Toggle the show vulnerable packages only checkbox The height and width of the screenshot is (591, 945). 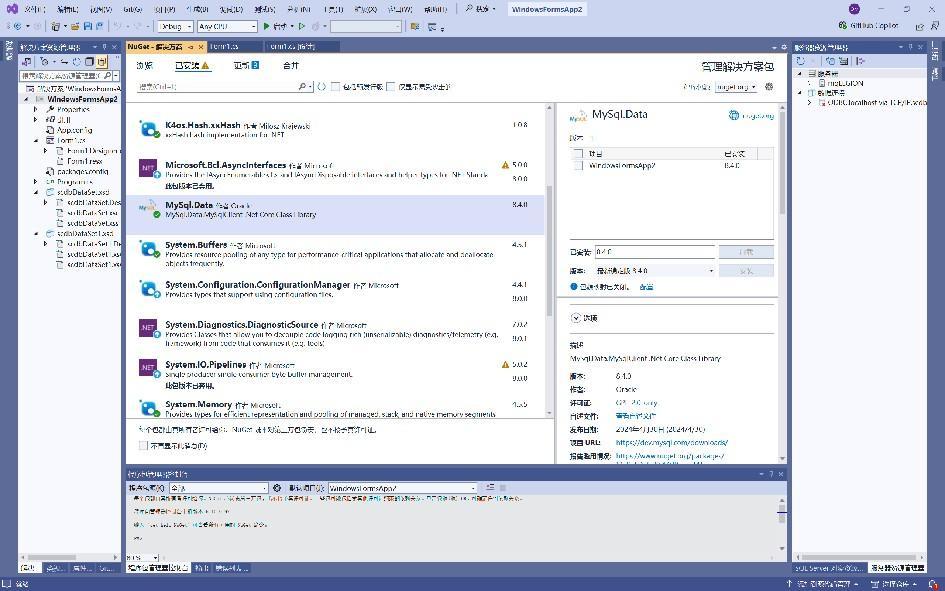click(391, 87)
